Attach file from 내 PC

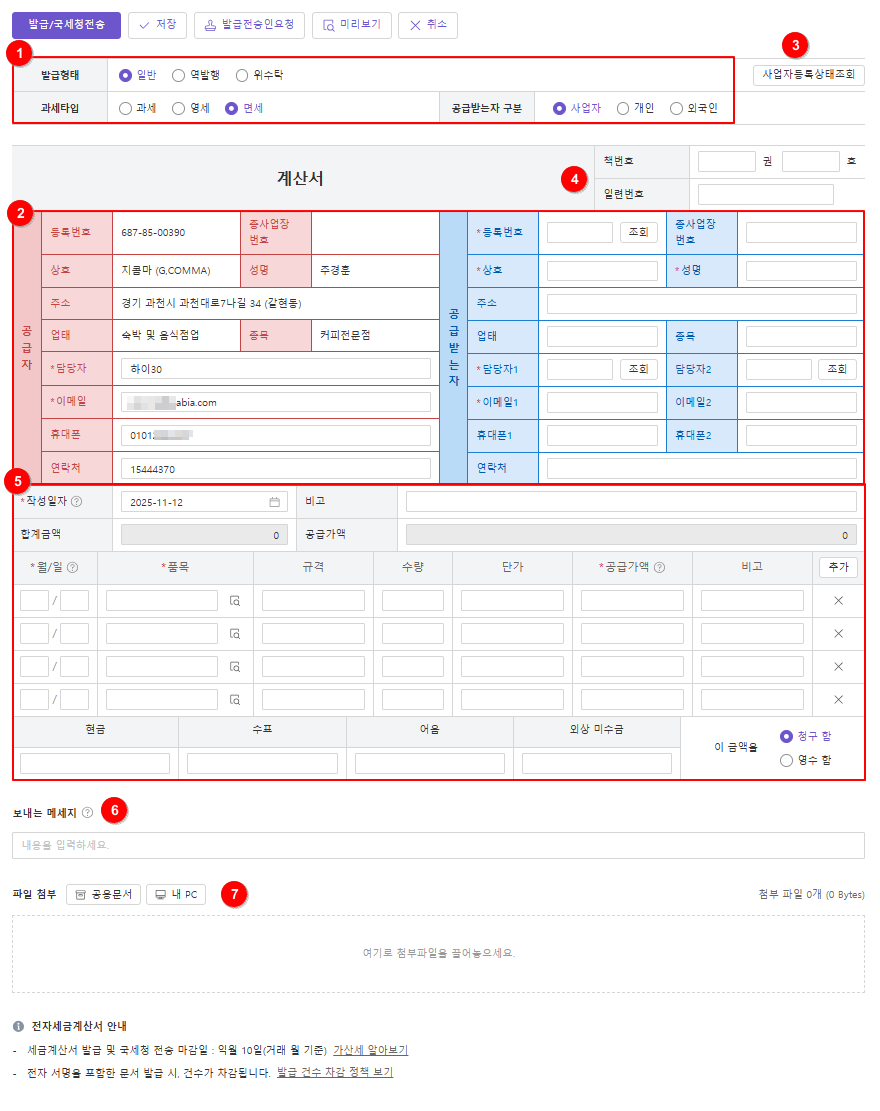176,894
